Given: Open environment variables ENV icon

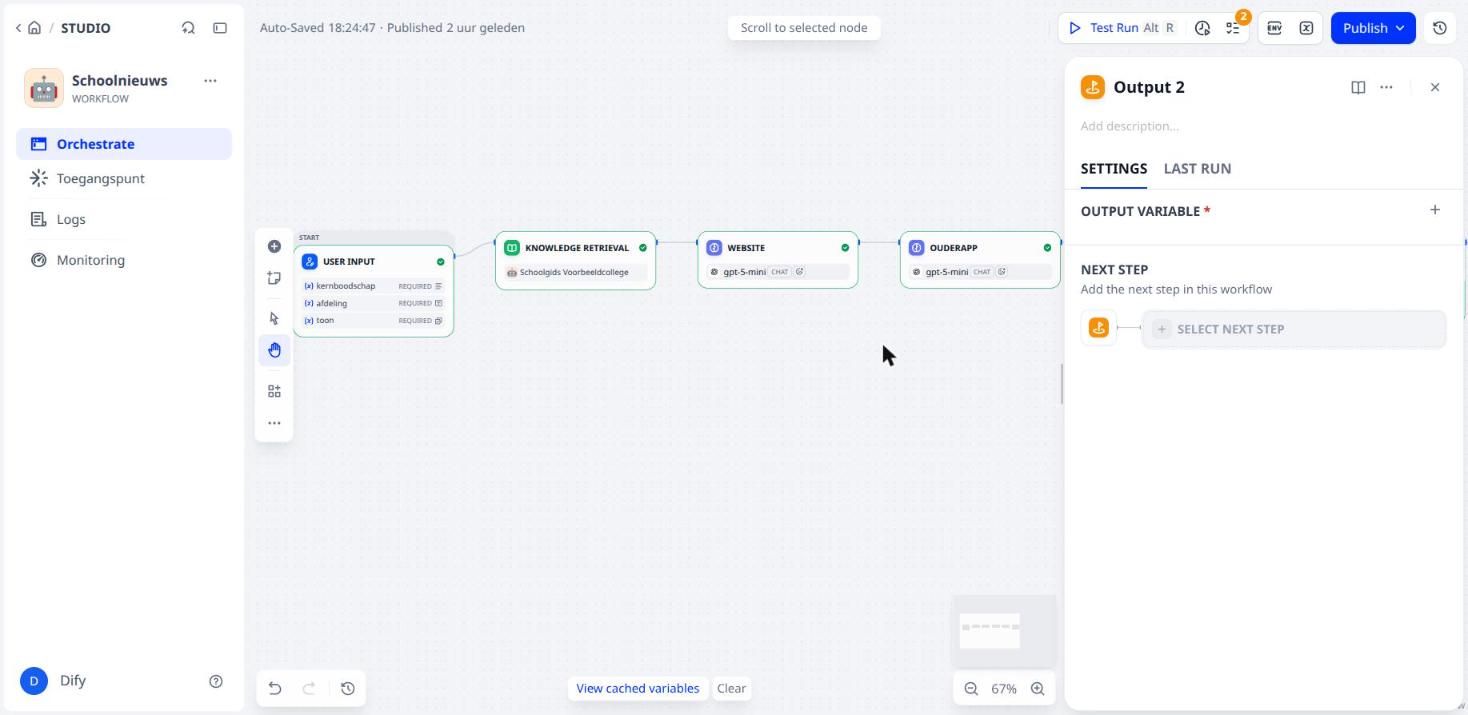Looking at the screenshot, I should (1275, 28).
